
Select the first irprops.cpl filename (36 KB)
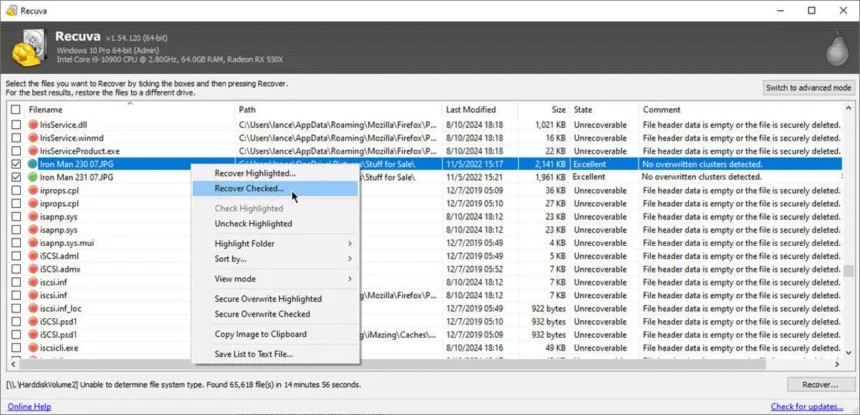(60, 190)
